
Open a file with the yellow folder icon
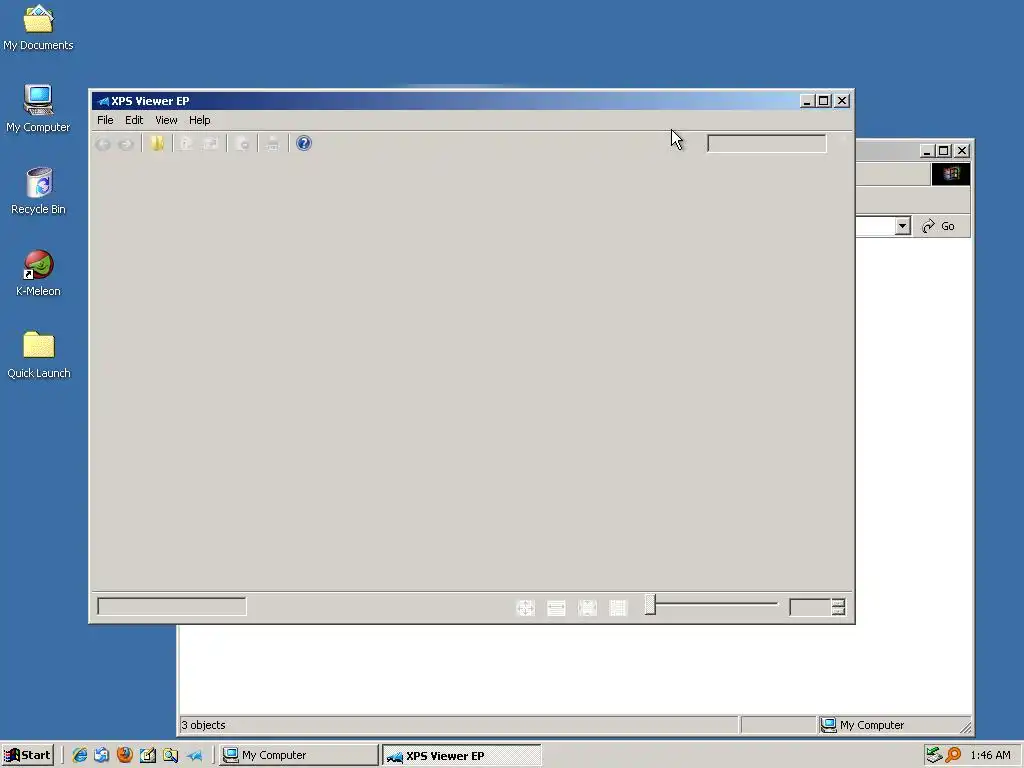click(157, 144)
